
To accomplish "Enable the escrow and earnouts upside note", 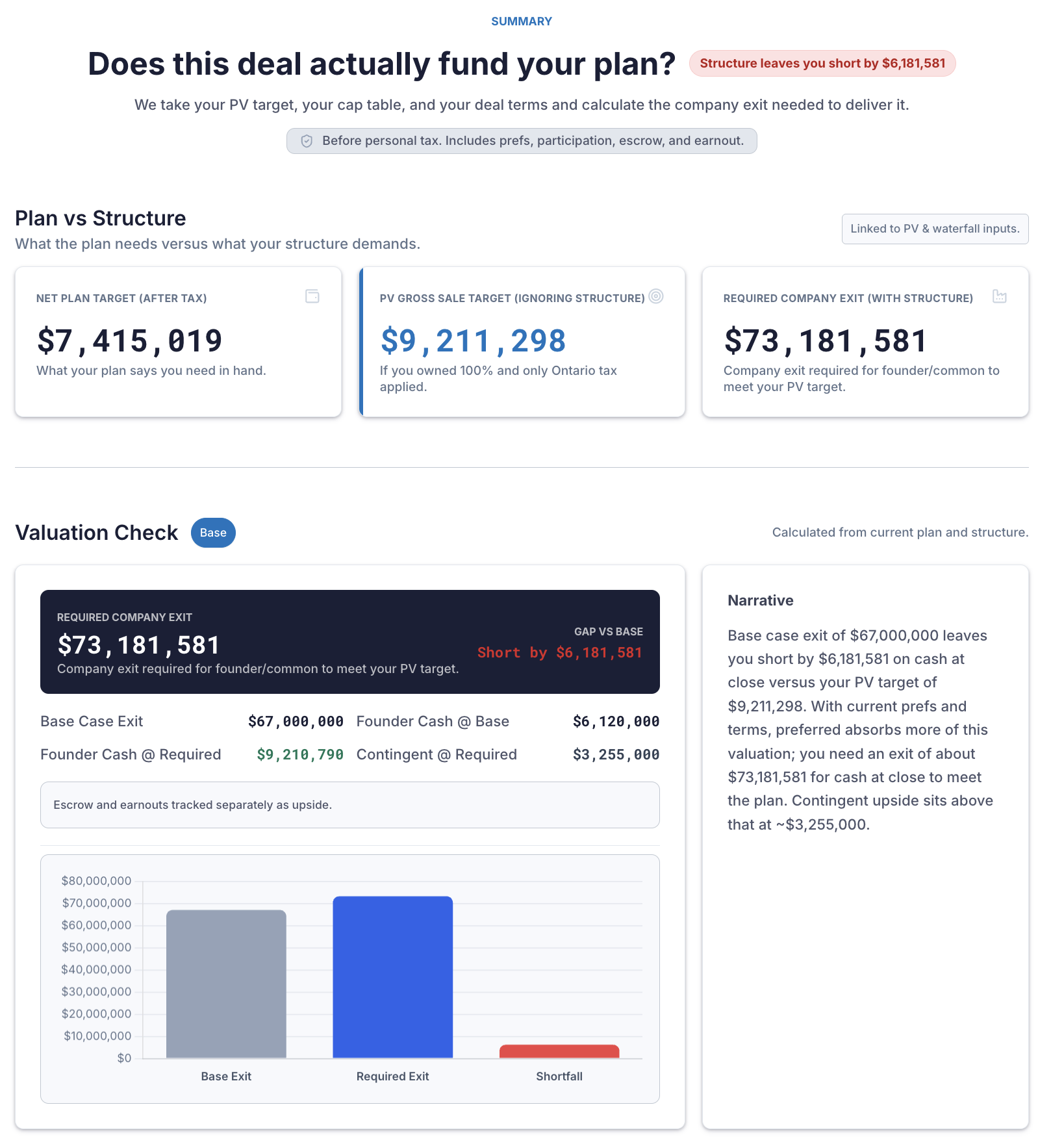I will pyautogui.click(x=349, y=805).
